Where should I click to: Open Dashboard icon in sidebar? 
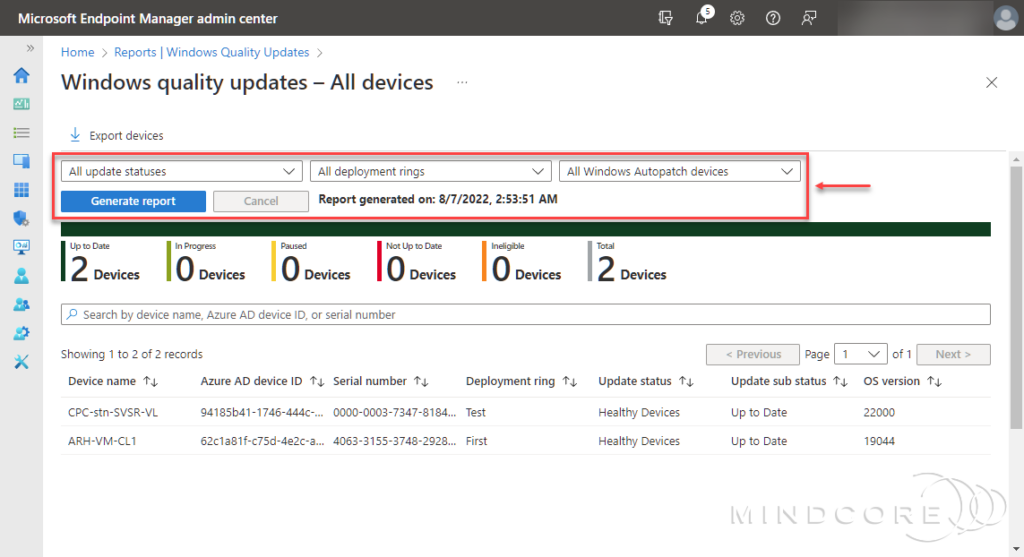tap(22, 104)
